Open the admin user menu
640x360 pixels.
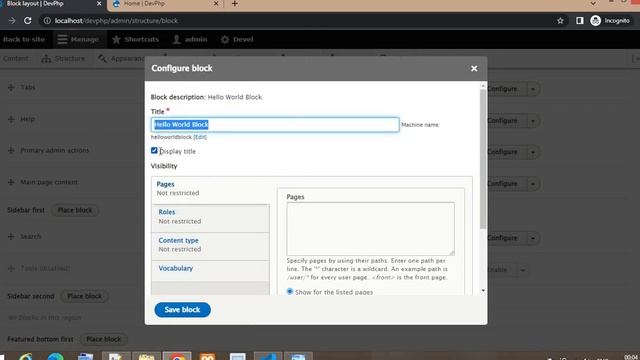tap(190, 39)
